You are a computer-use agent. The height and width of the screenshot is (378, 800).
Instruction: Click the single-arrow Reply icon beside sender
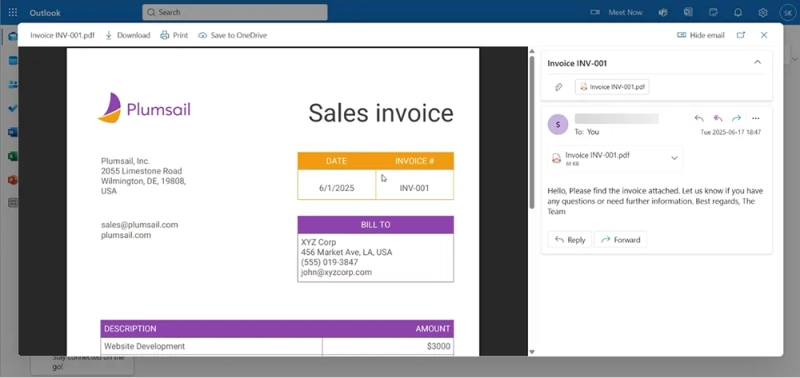tap(699, 118)
